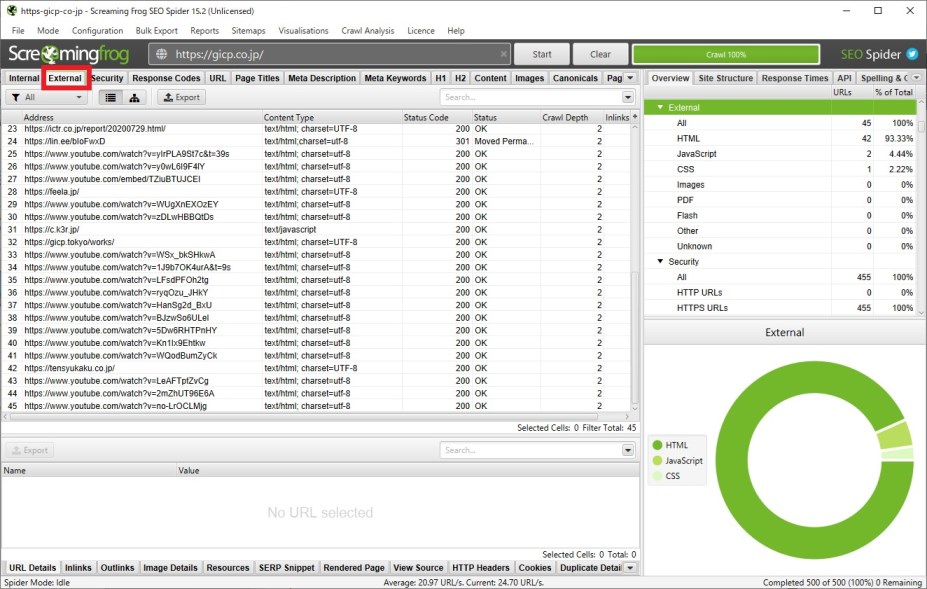
Task: Open the Canonicals tab
Action: click(575, 78)
